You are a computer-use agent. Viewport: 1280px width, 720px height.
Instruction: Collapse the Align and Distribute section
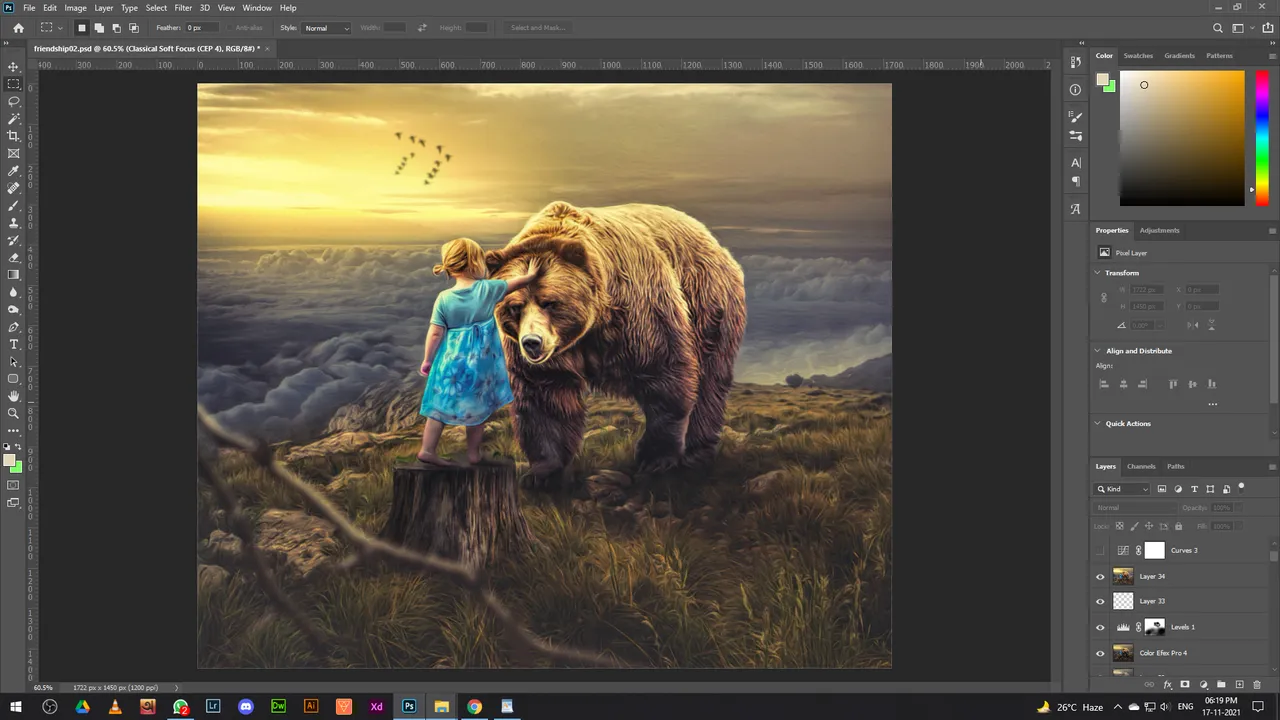1098,351
